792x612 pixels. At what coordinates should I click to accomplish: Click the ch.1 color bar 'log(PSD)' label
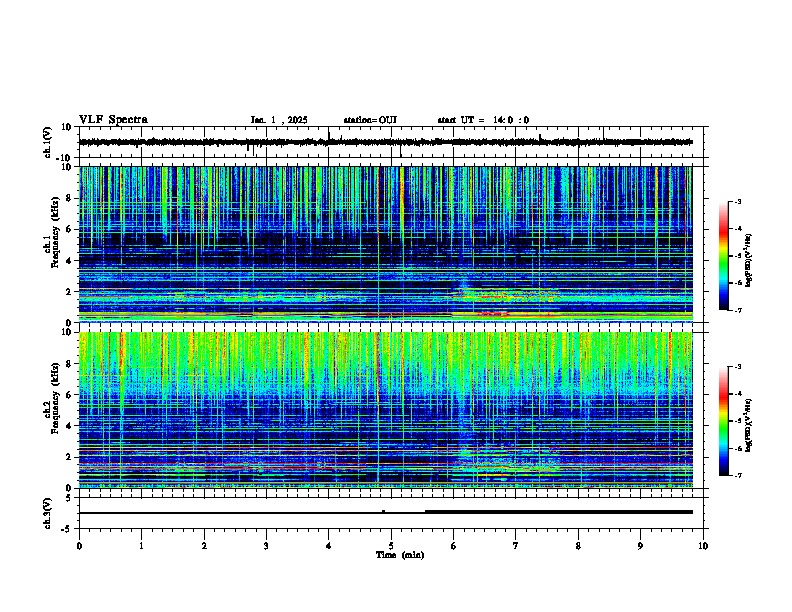749,260
